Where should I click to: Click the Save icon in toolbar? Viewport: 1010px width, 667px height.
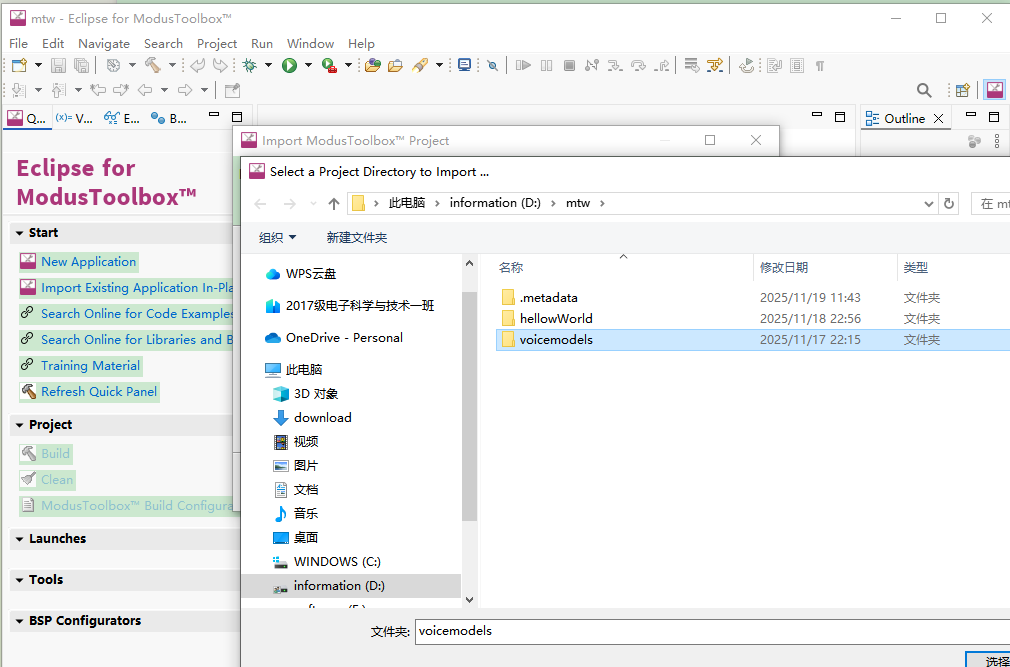click(x=59, y=65)
